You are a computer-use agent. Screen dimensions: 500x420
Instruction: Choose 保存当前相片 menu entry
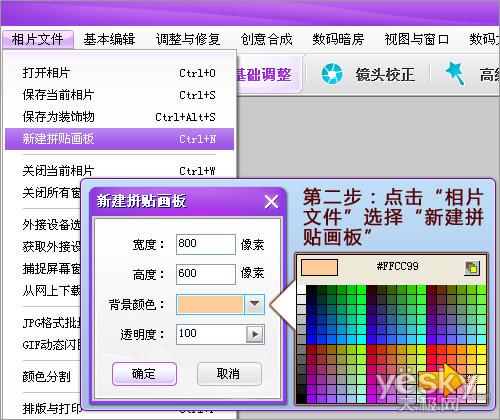(119, 95)
